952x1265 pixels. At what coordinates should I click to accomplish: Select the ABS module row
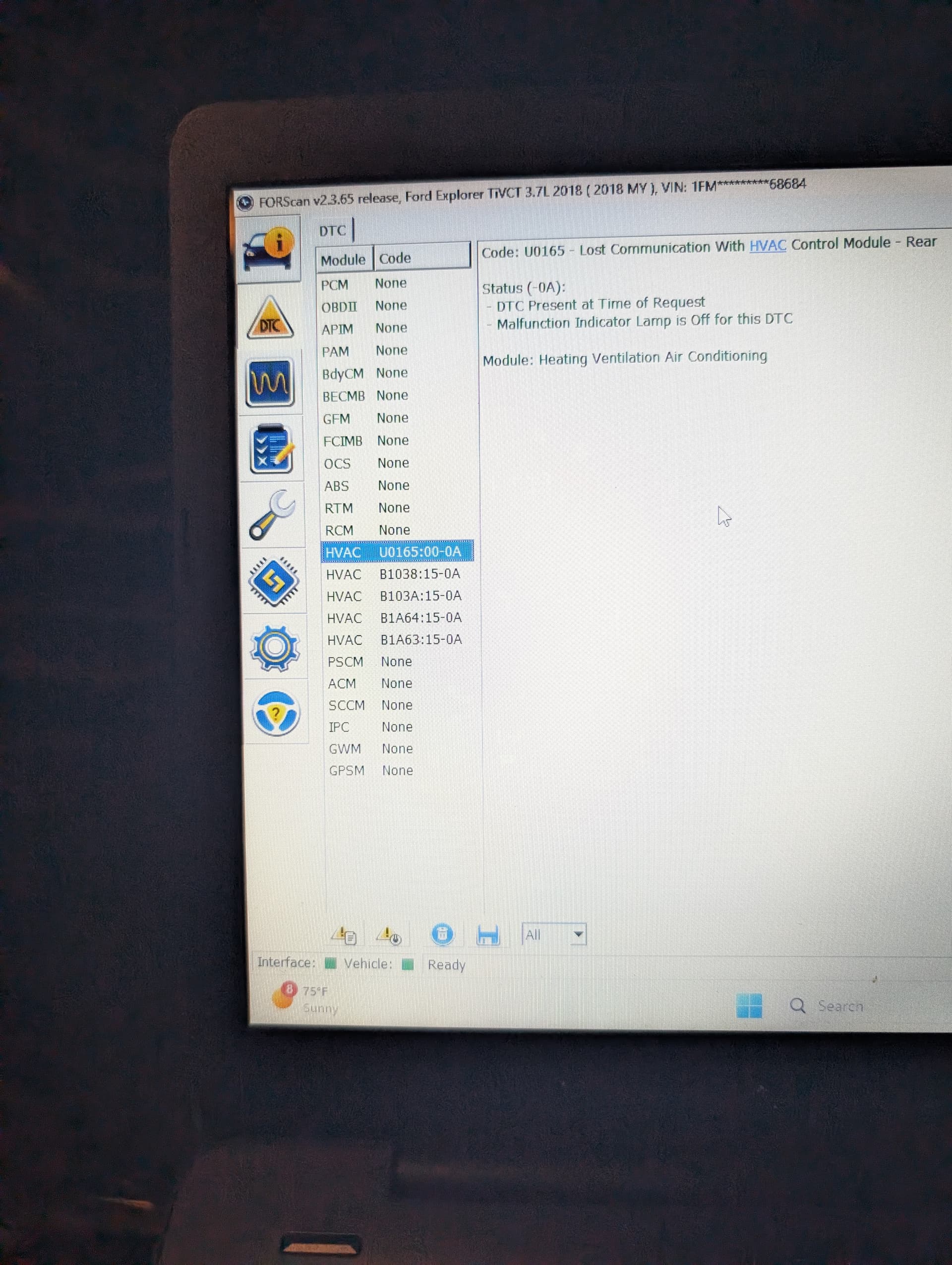click(x=397, y=486)
